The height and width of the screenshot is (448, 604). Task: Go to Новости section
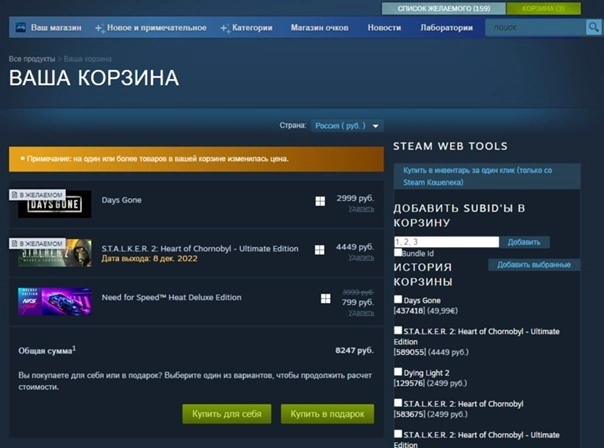coord(384,28)
